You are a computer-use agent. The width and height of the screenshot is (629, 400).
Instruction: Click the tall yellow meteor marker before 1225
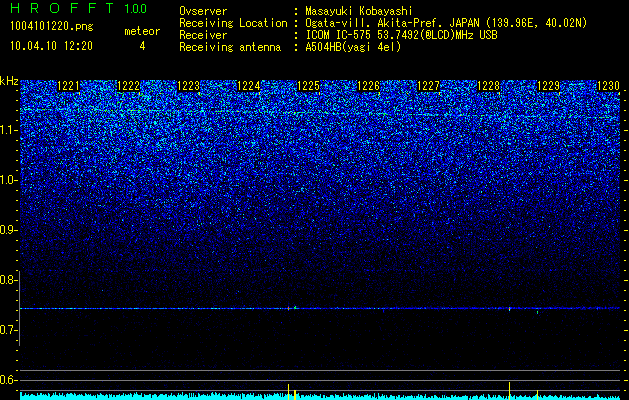click(288, 392)
